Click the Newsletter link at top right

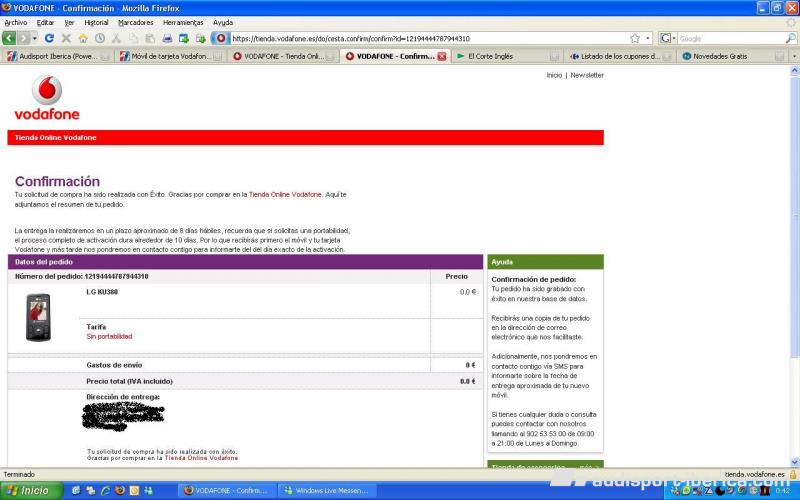click(x=587, y=75)
